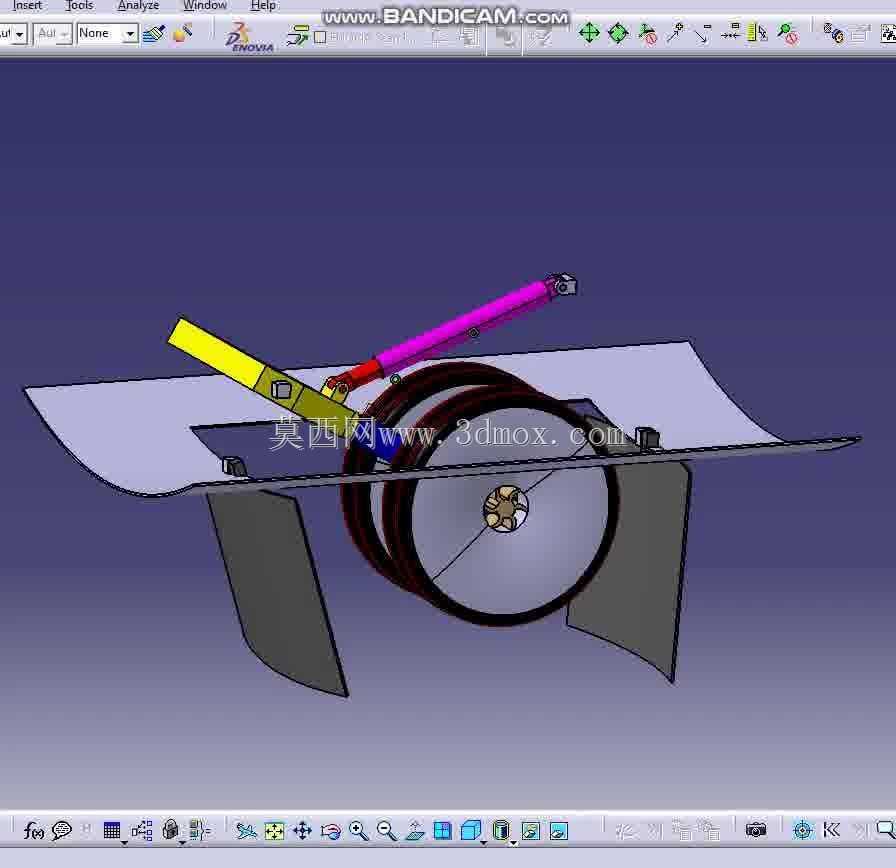Open the Tools menu
The image size is (896, 868).
[x=79, y=5]
